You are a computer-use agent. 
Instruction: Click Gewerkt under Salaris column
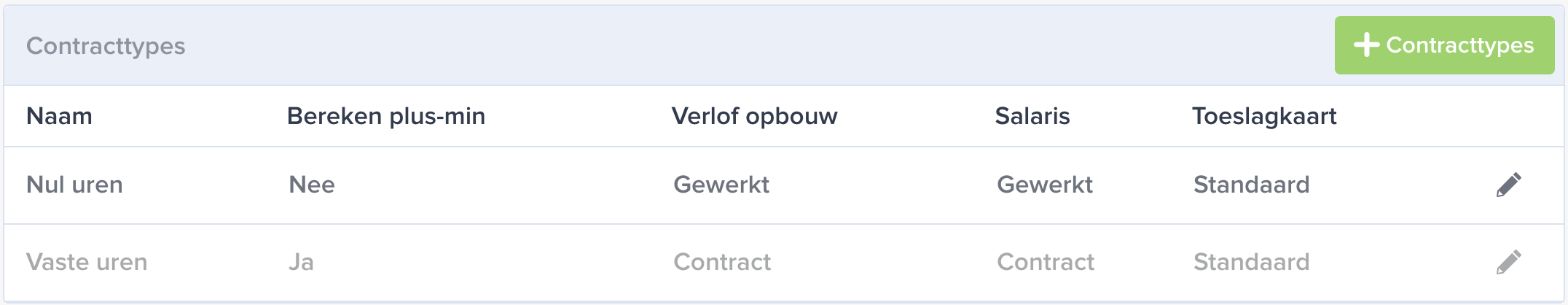pos(1045,185)
